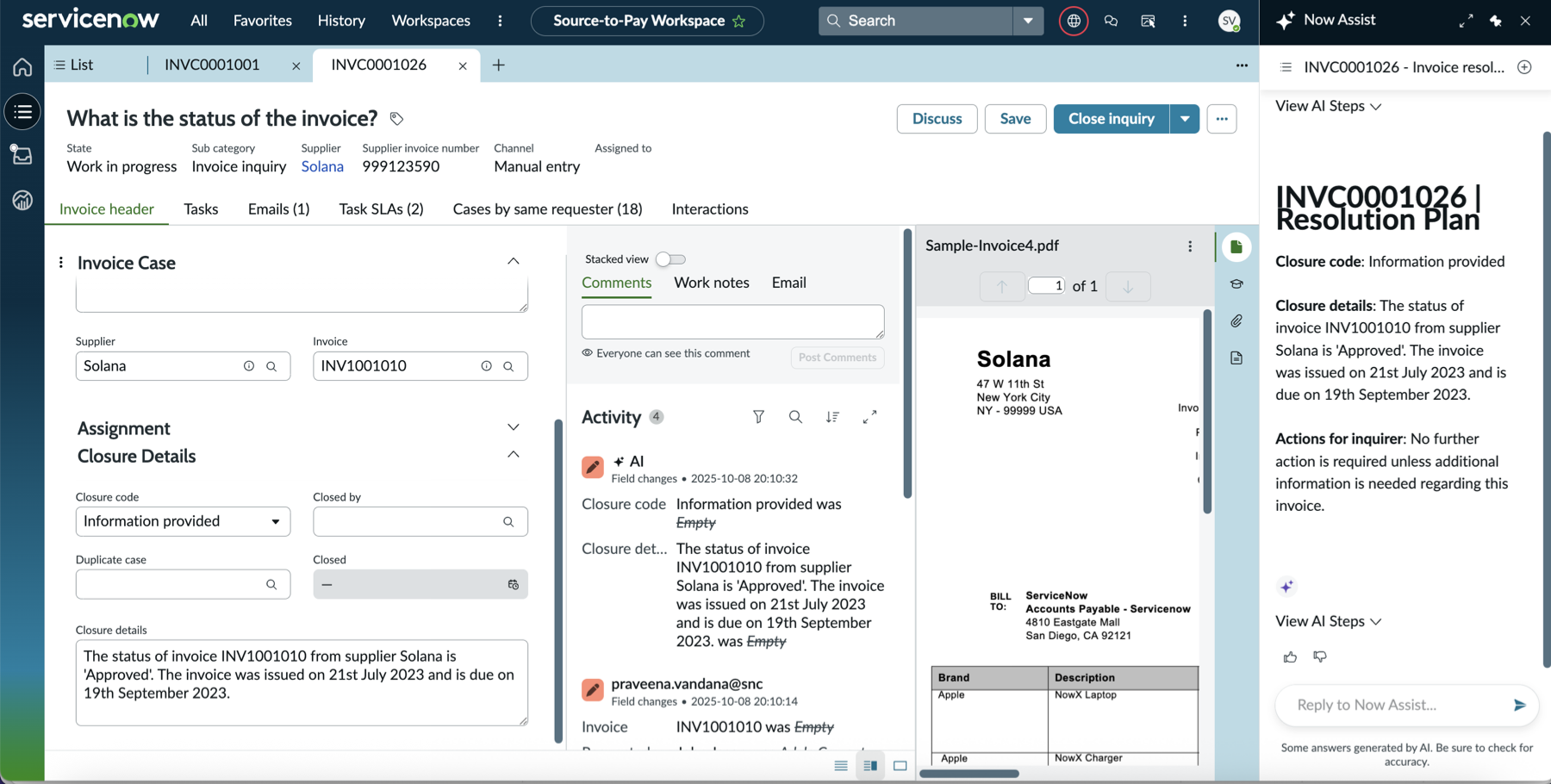Image resolution: width=1551 pixels, height=784 pixels.
Task: Expand Now Assist panel to full size
Action: click(1466, 21)
